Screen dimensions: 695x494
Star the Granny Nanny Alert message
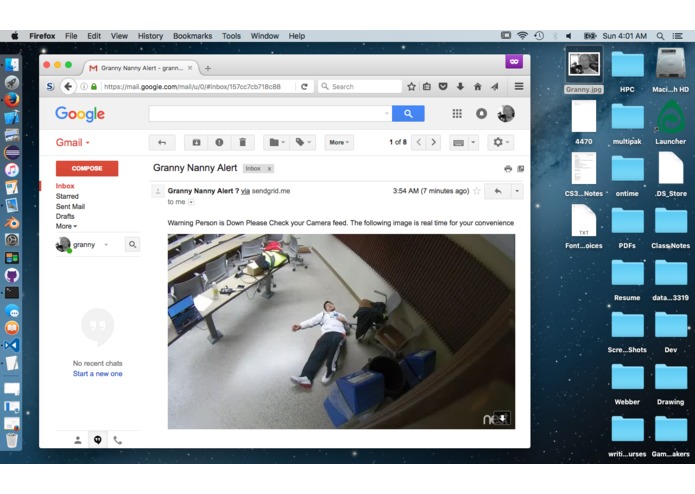(477, 191)
